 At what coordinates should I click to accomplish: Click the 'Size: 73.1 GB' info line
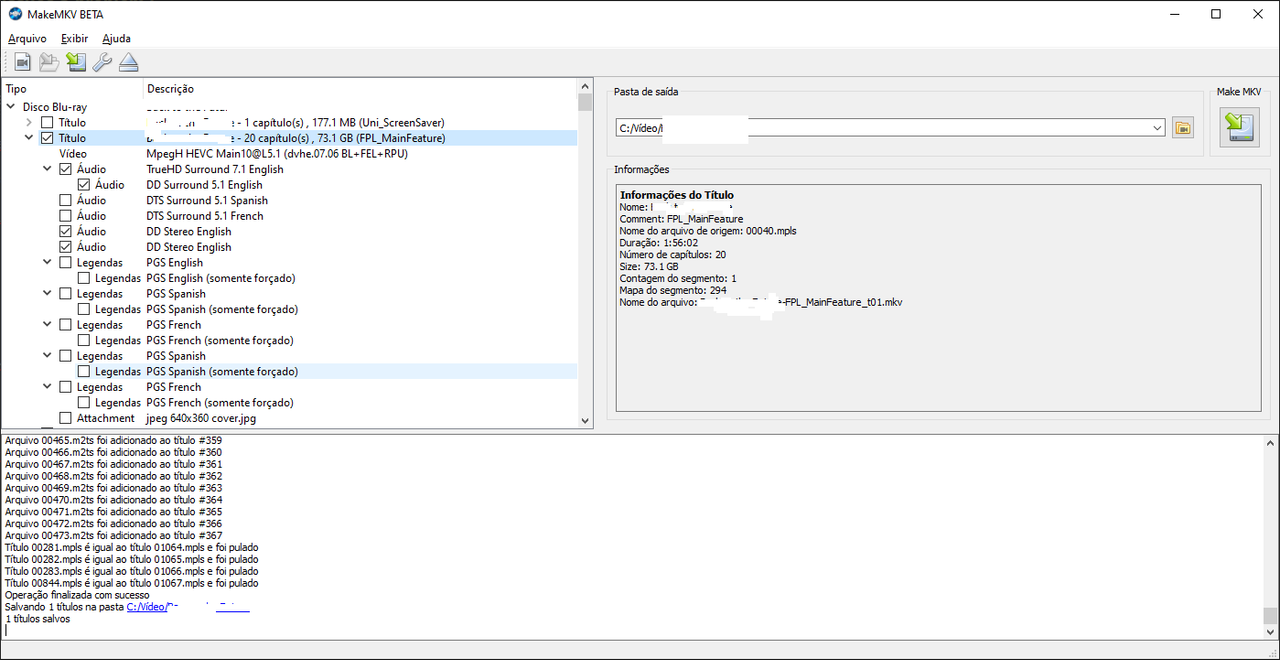[649, 267]
